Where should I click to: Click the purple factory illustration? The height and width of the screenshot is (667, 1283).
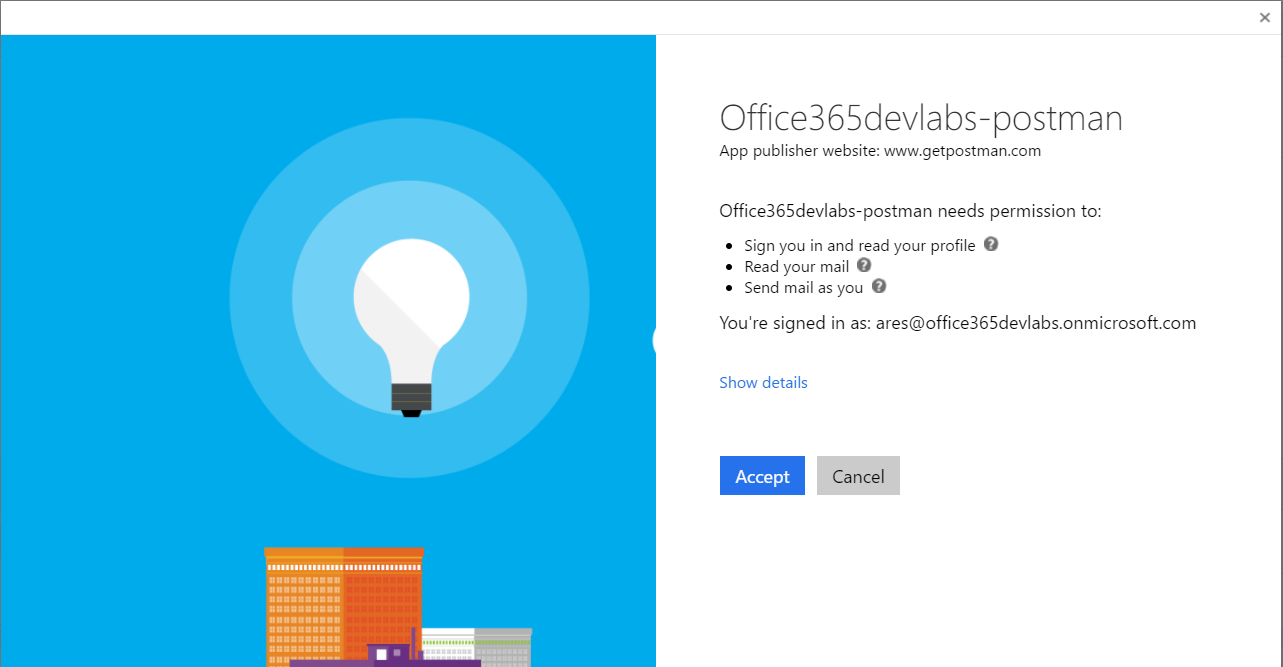[x=390, y=655]
